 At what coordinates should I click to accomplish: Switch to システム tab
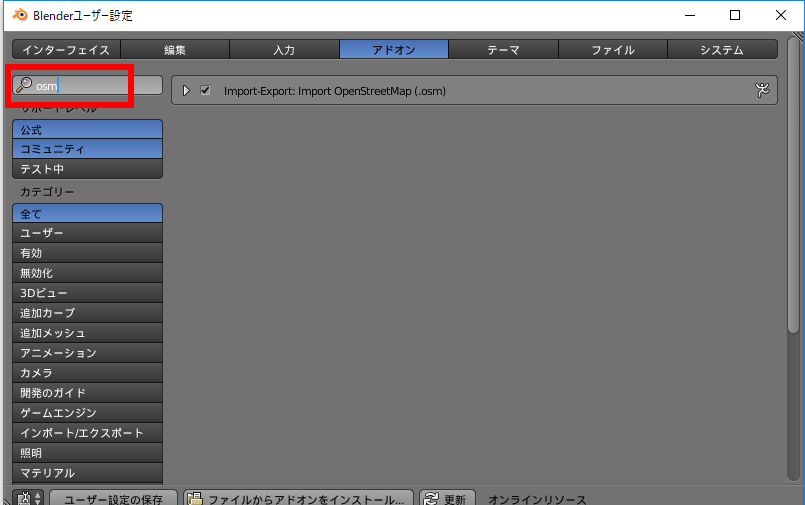[722, 50]
